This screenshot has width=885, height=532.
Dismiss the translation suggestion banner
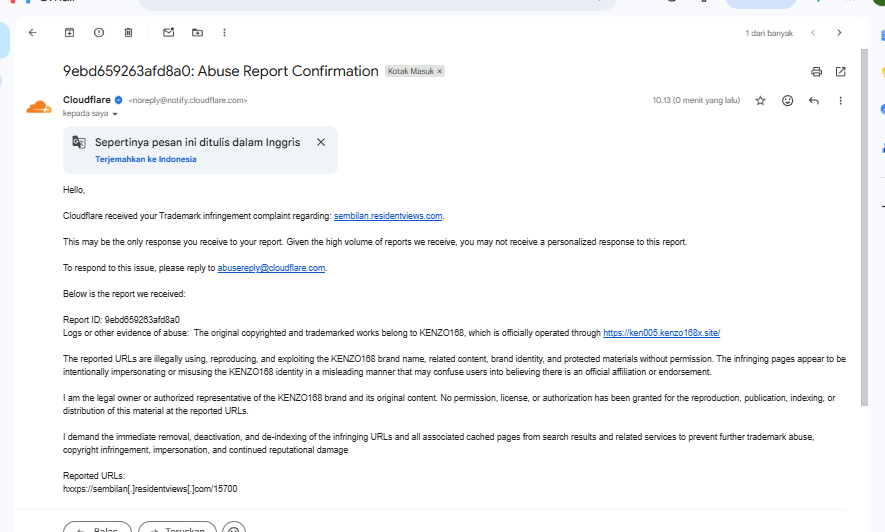(x=321, y=142)
